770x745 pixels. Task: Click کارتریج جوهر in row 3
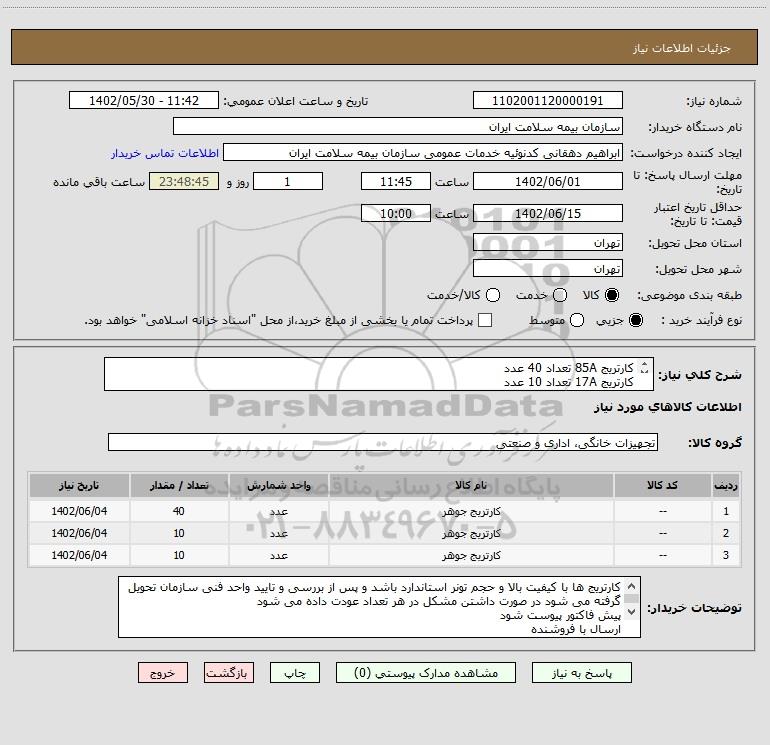[x=471, y=555]
